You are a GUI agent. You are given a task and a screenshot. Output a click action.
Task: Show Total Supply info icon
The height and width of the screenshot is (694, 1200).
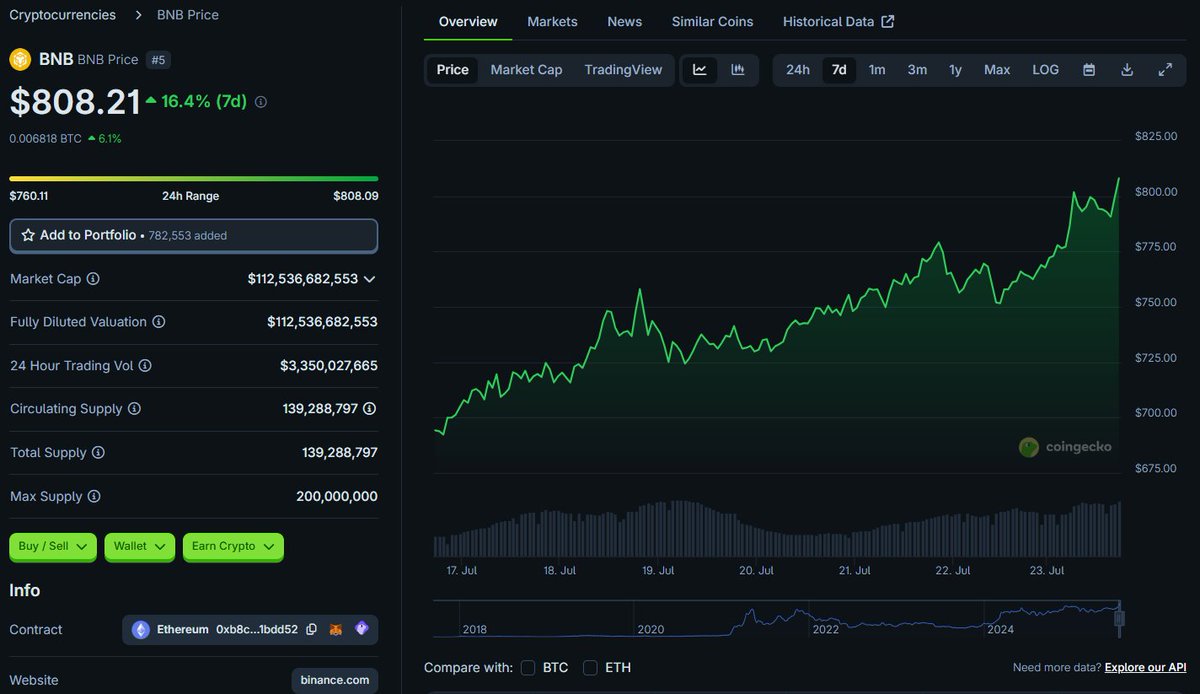[98, 453]
